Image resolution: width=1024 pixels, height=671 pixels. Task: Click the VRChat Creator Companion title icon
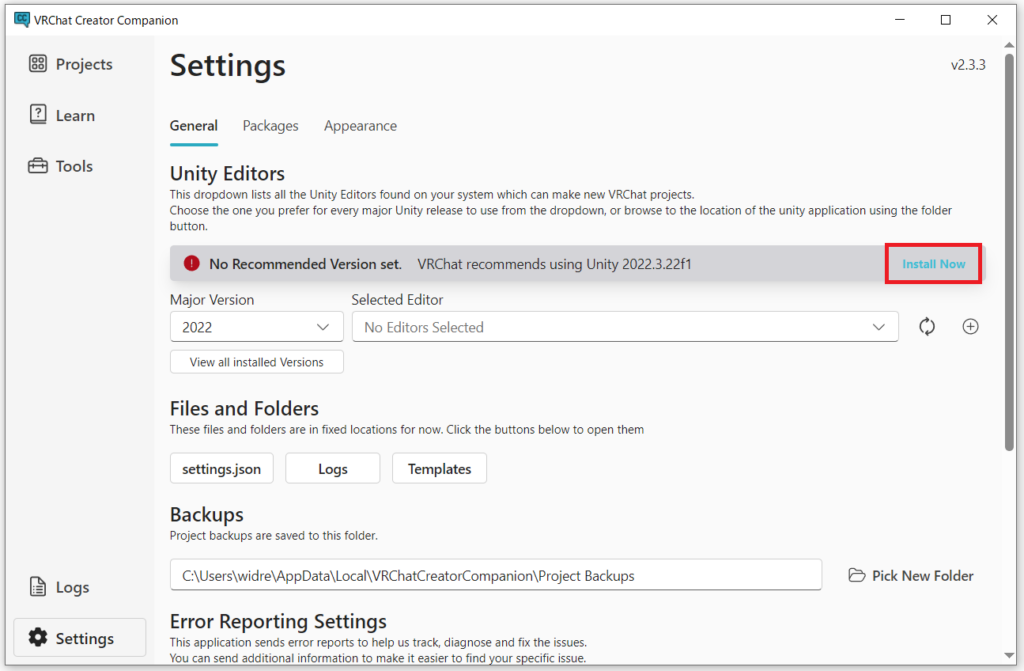[22, 20]
